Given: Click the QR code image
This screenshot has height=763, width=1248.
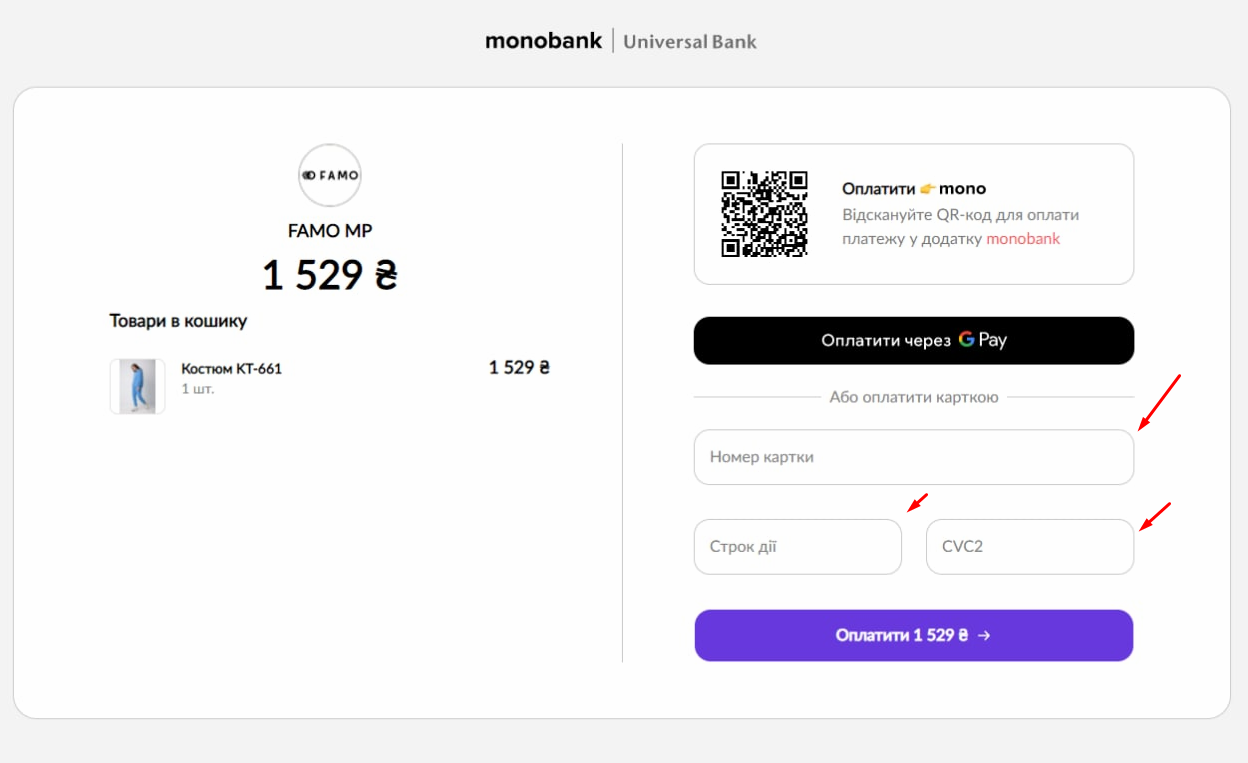Looking at the screenshot, I should point(764,214).
